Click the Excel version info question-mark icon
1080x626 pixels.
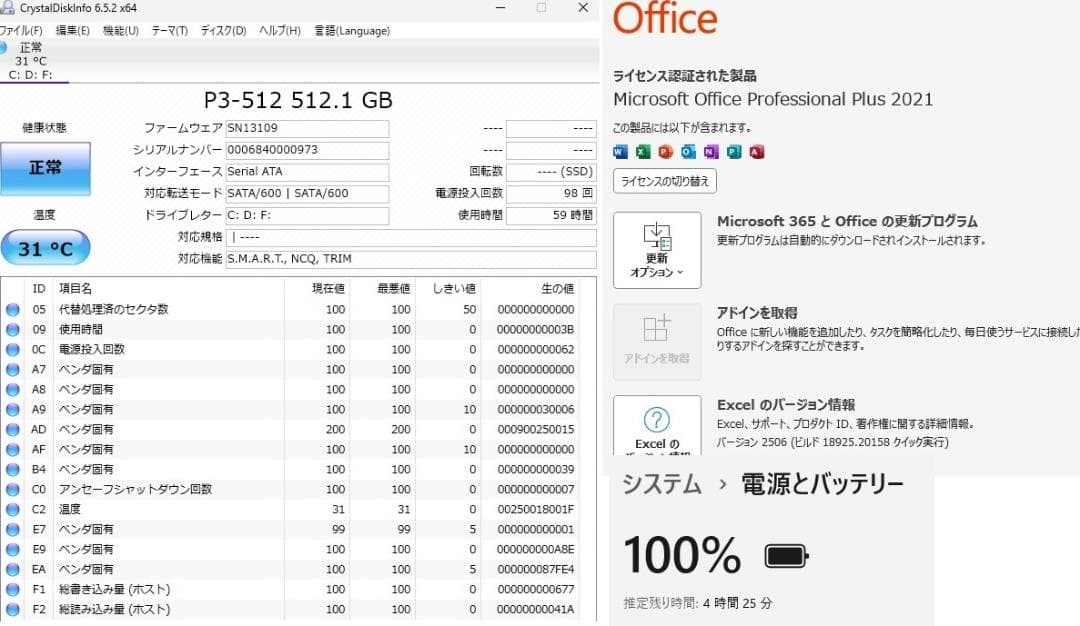click(655, 418)
